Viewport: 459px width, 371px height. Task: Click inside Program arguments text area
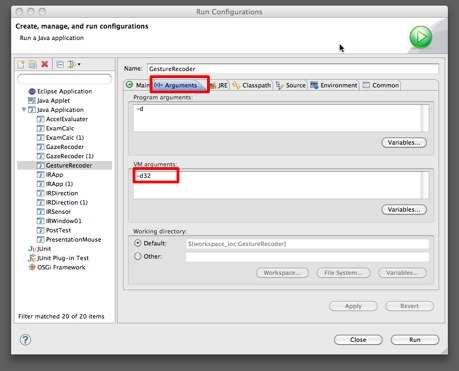[x=277, y=118]
